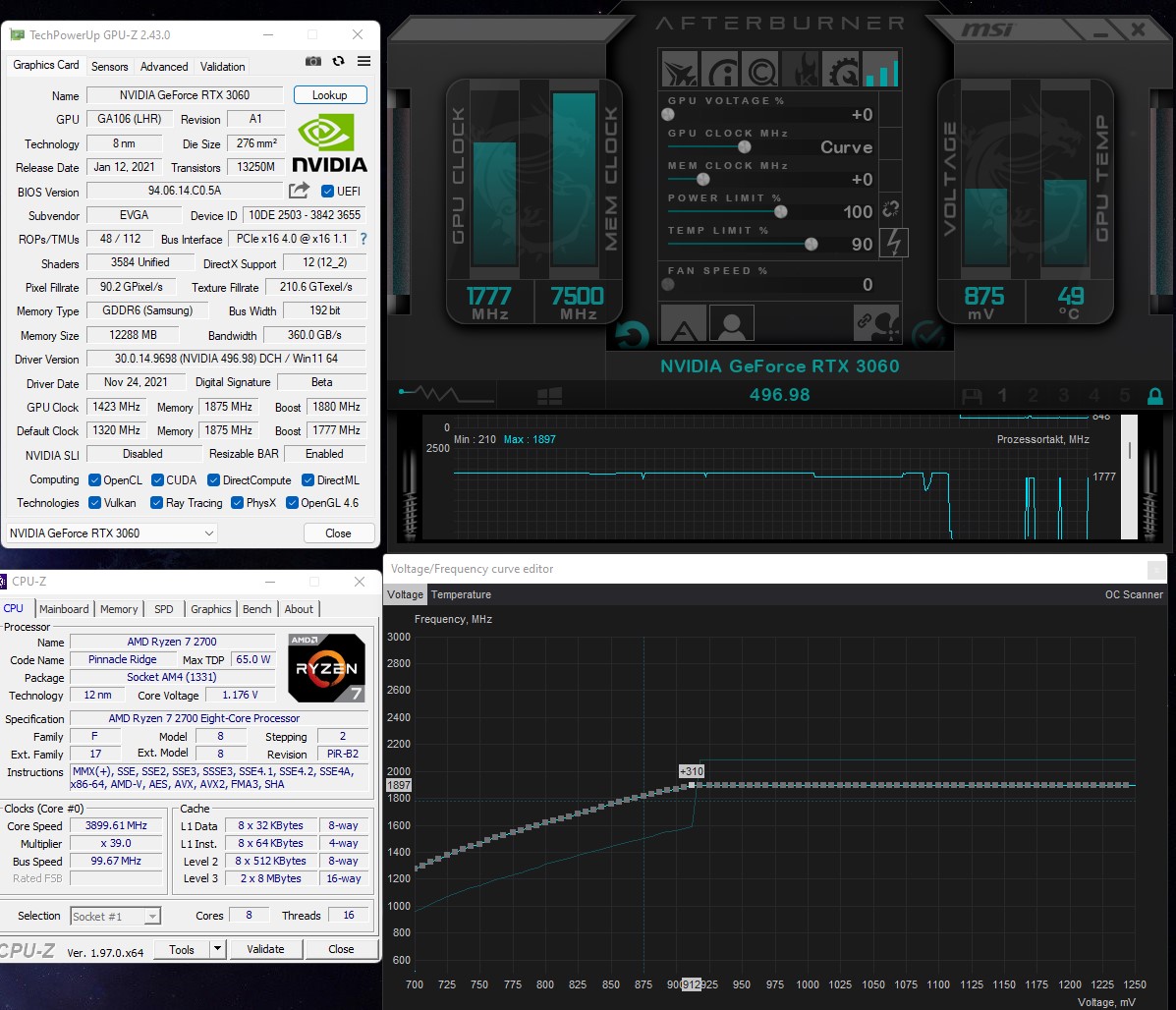1176x1010 pixels.
Task: Click the Validate button in CPU-Z
Action: coord(265,949)
